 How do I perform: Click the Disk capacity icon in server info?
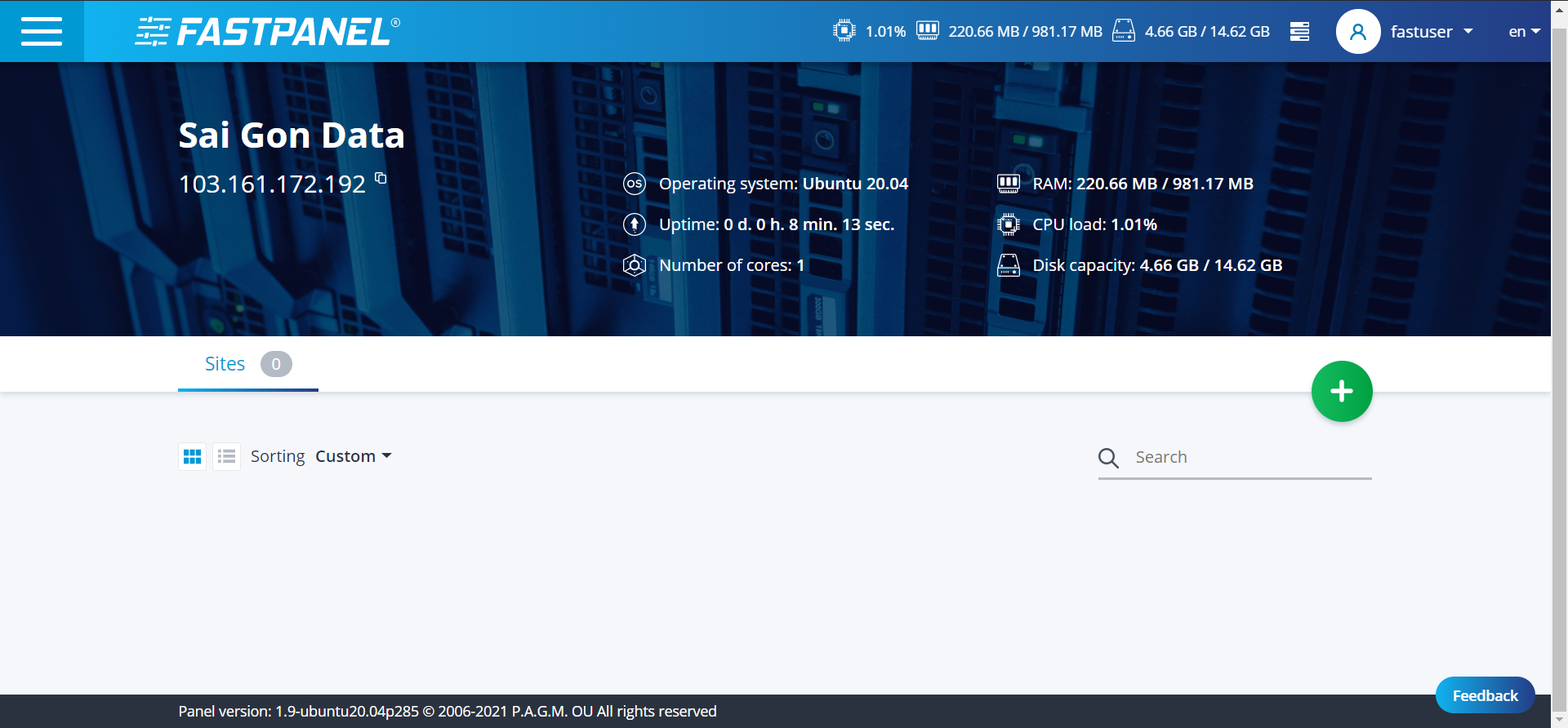click(1009, 265)
